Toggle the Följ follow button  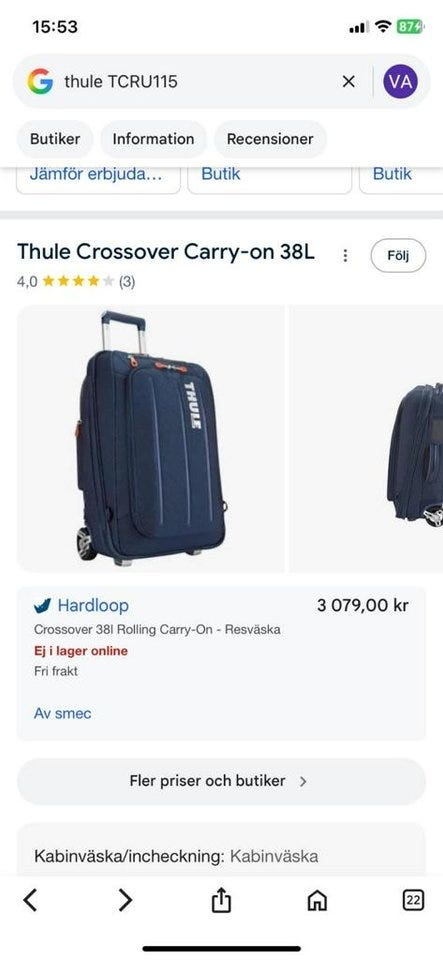tap(398, 255)
